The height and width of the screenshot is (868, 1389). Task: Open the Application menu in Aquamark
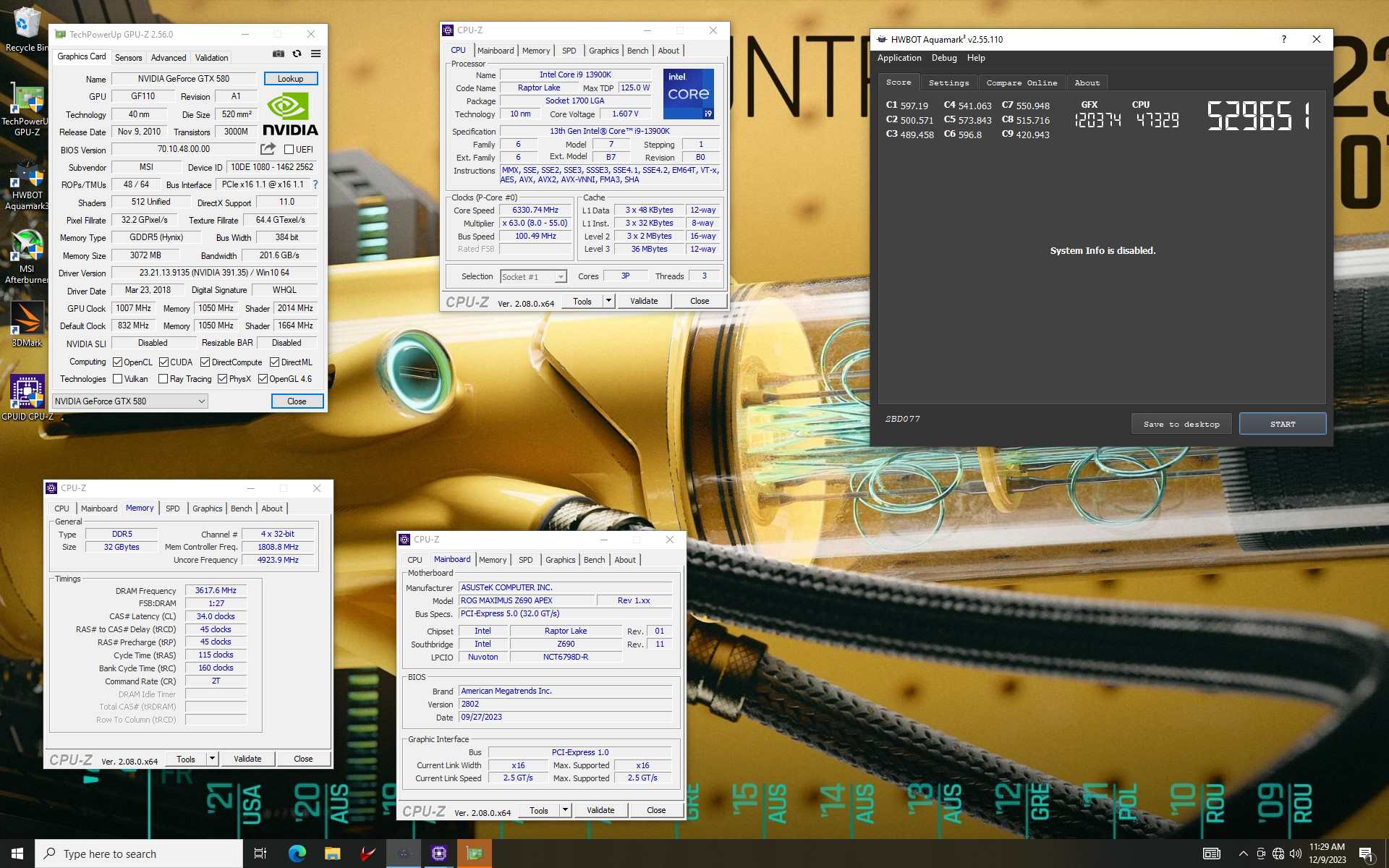(899, 58)
